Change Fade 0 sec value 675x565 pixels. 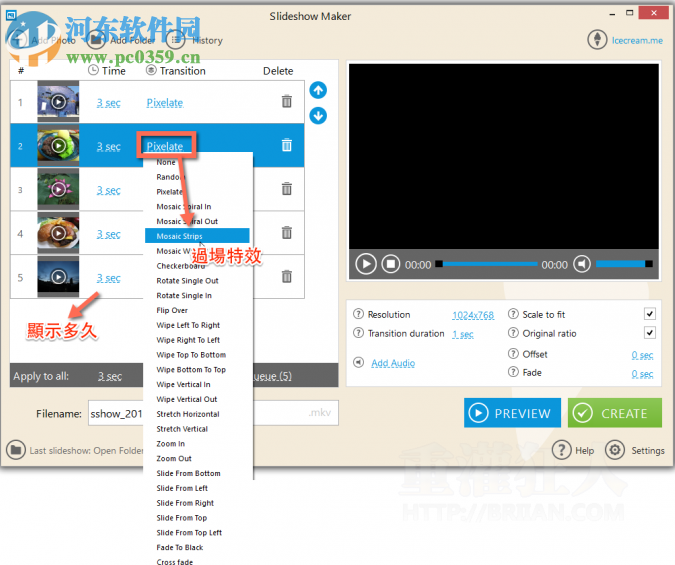point(642,374)
